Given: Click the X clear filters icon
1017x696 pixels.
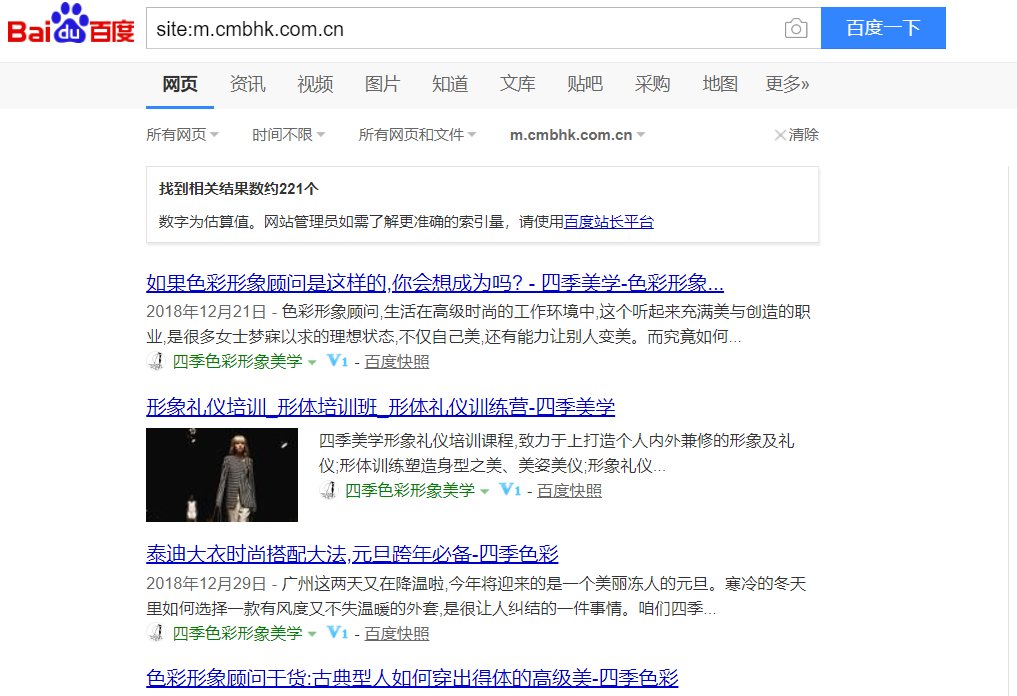Looking at the screenshot, I should 780,135.
